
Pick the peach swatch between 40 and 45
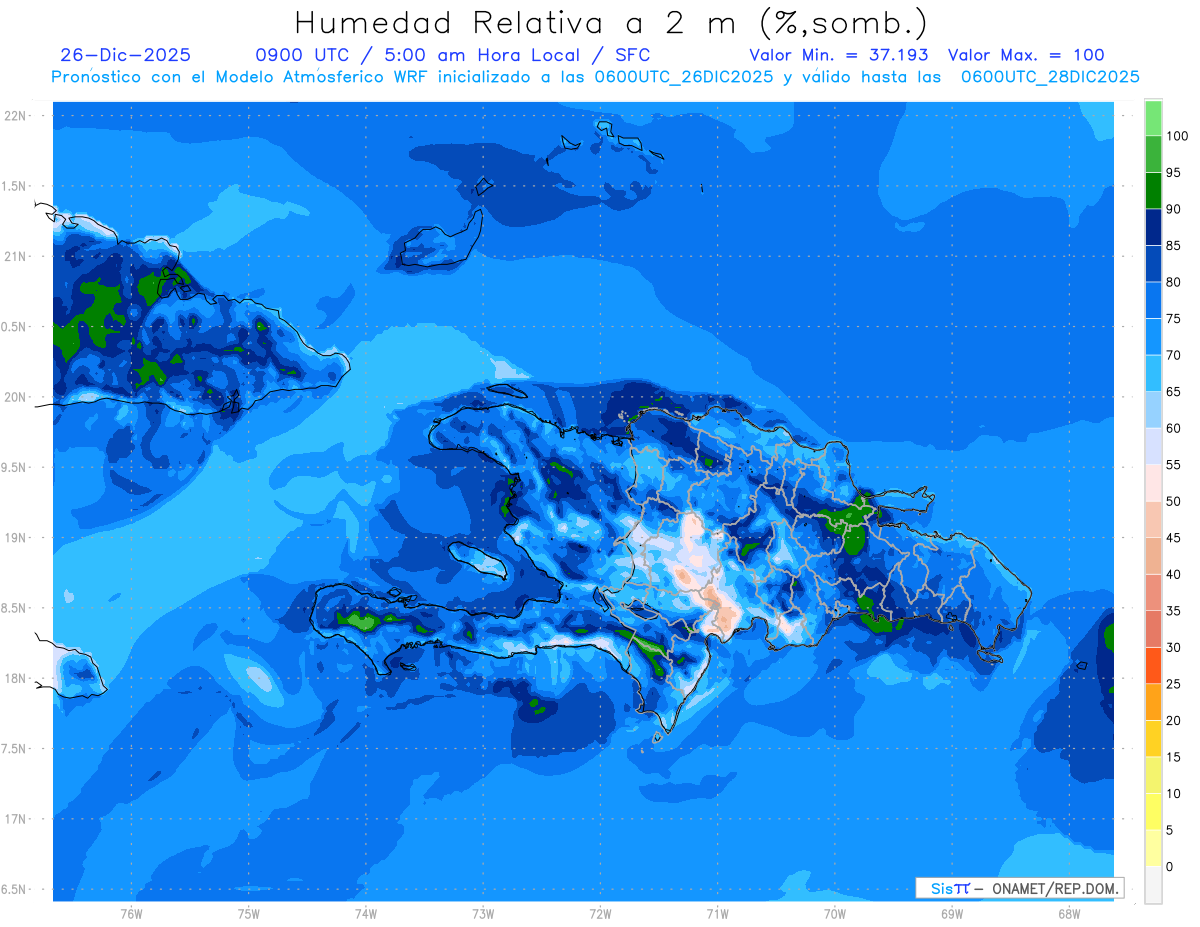click(1153, 556)
